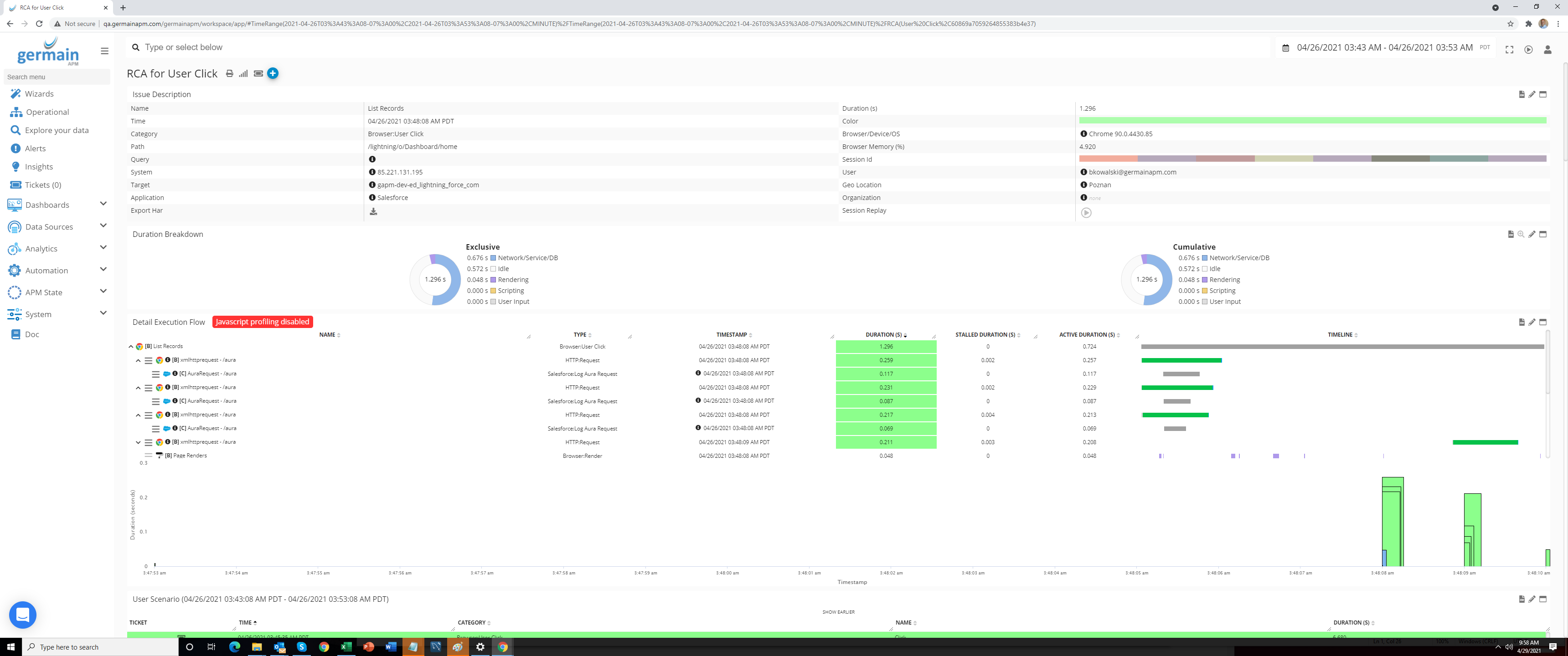The width and height of the screenshot is (1568, 656).
Task: Download the Export Har file
Action: (x=373, y=212)
